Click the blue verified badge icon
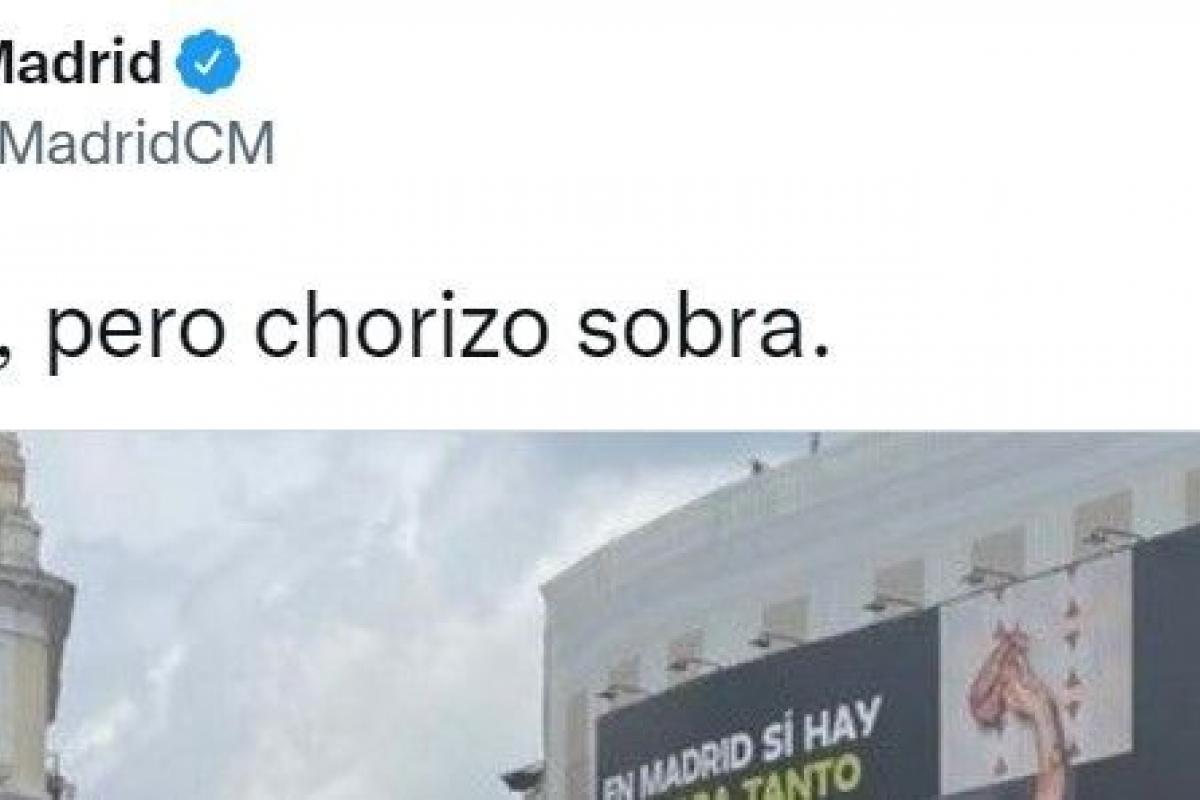 pyautogui.click(x=208, y=62)
